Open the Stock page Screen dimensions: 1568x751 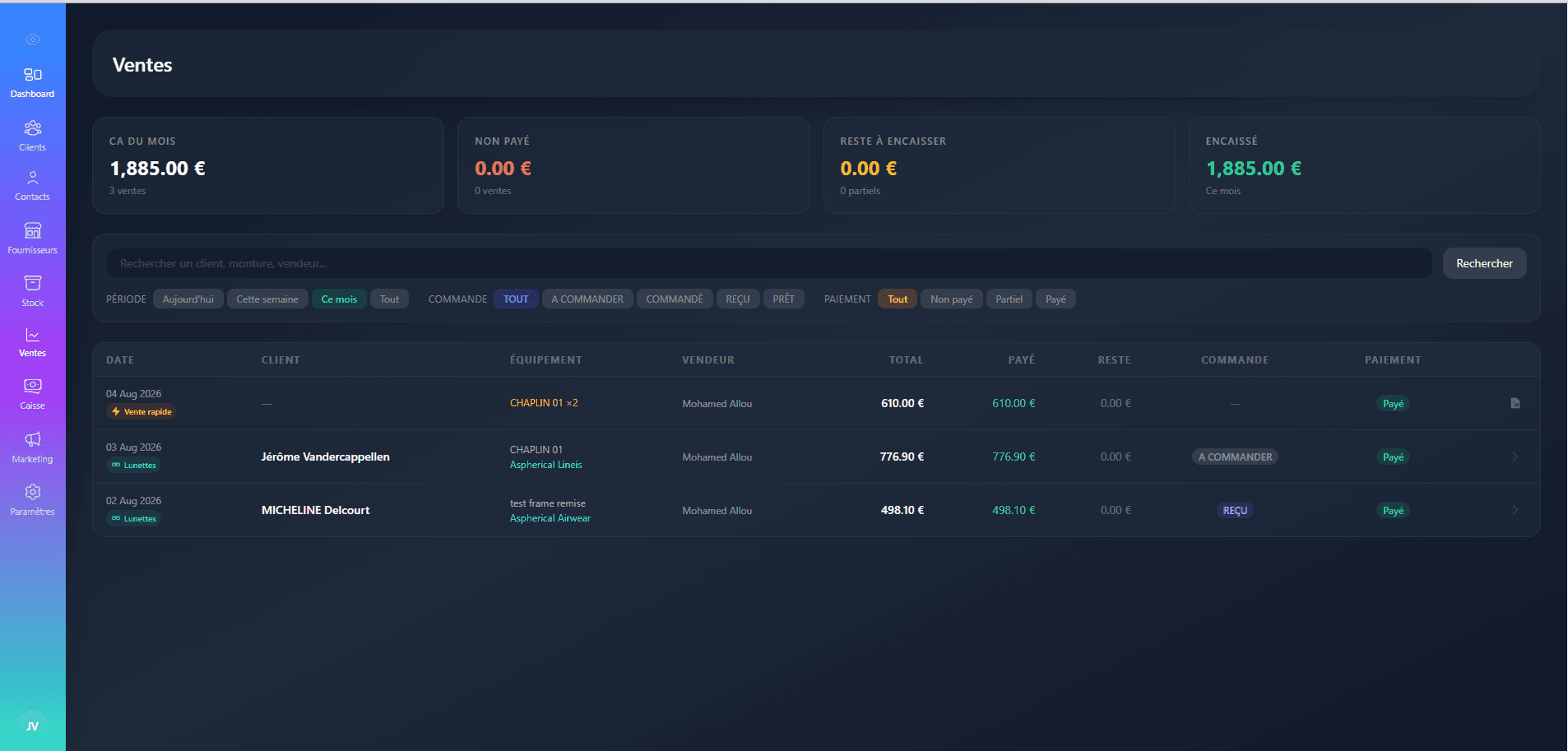(x=32, y=291)
